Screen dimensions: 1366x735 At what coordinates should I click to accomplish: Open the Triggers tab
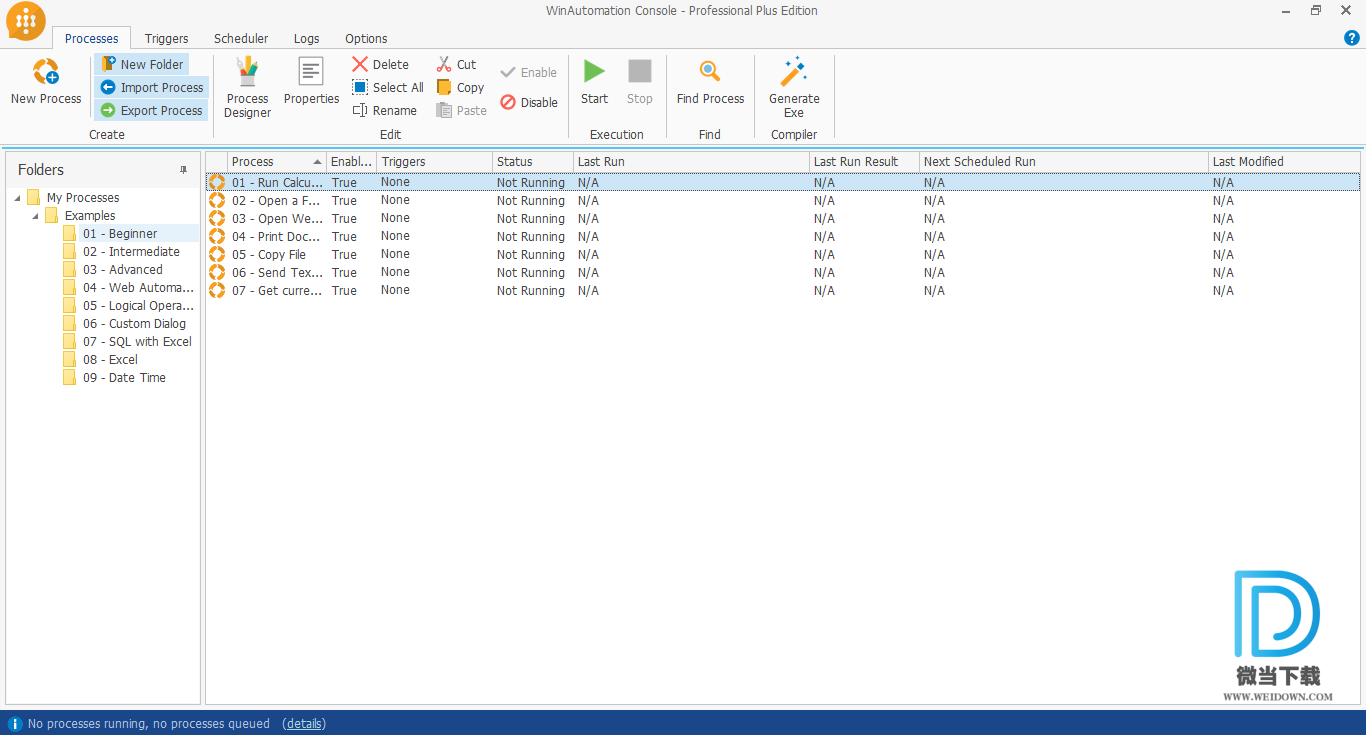point(166,38)
